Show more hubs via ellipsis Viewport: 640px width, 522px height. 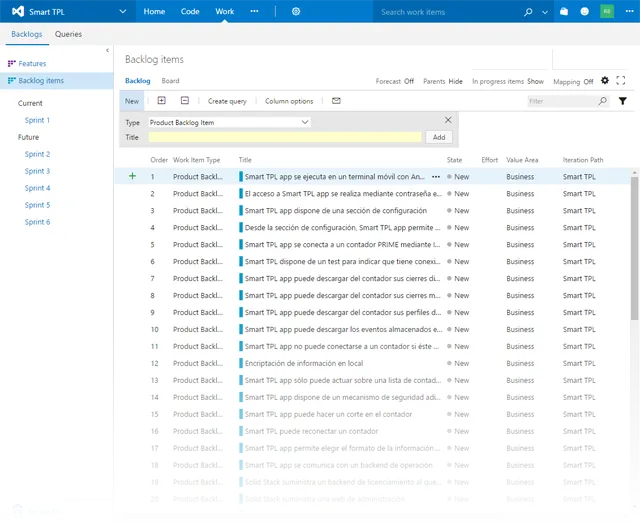(254, 11)
